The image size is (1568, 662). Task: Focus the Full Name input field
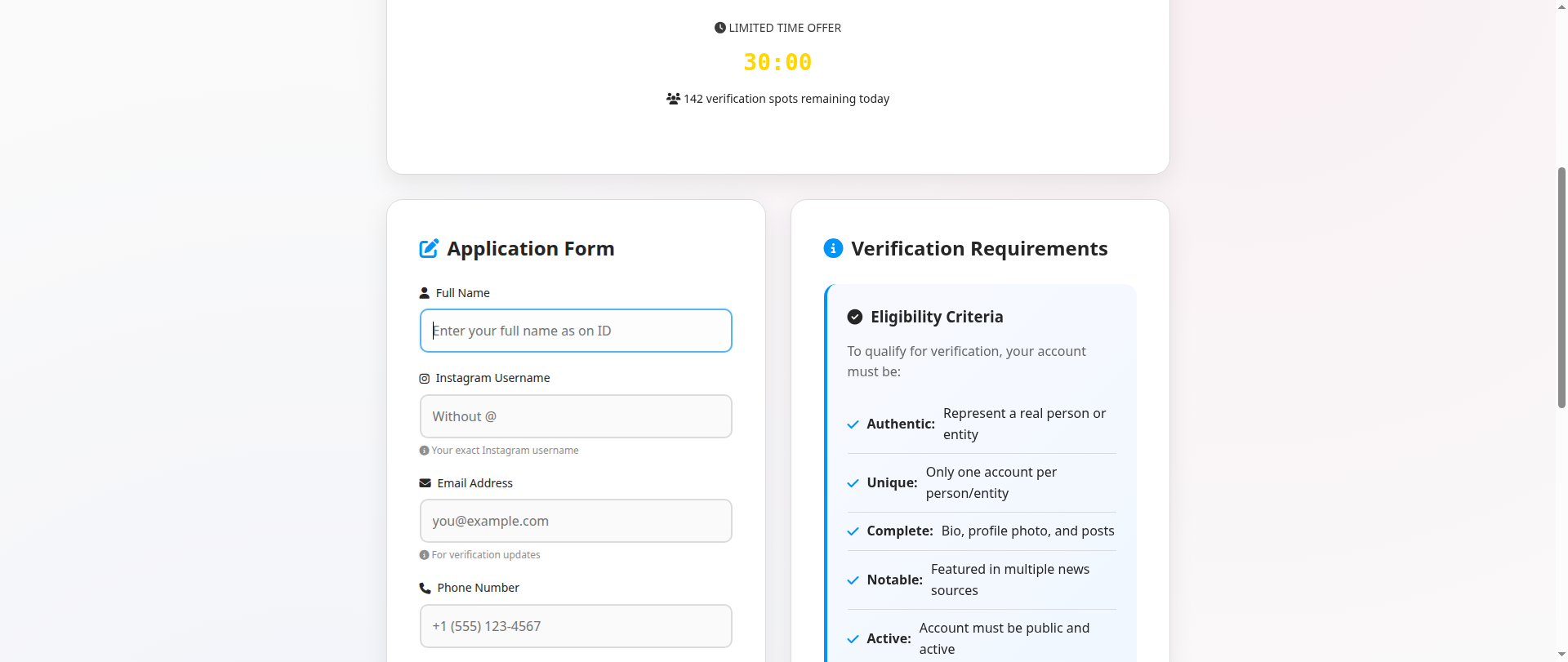576,331
